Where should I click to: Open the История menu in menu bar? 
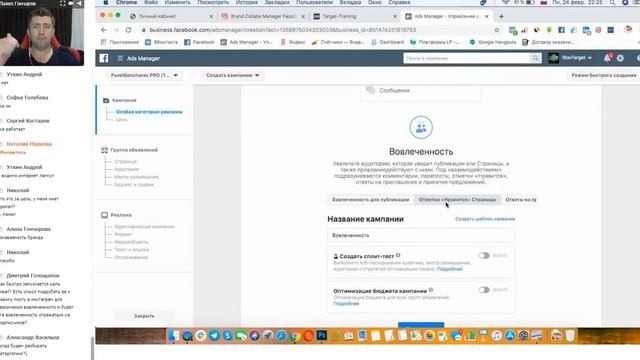pyautogui.click(x=247, y=2)
